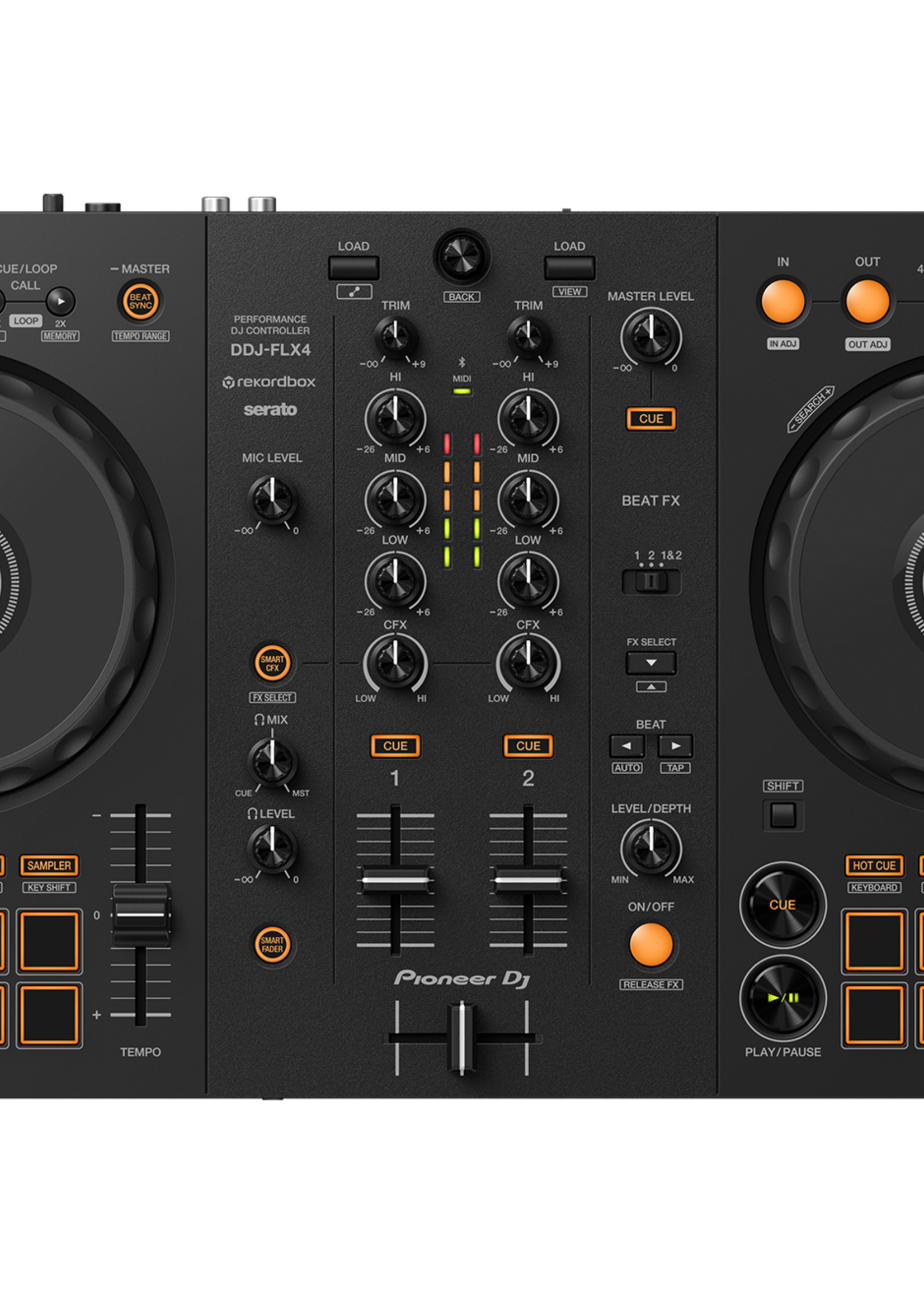Click the rekordbox logo text
Viewport: 924px width, 1294px height.
(x=268, y=382)
